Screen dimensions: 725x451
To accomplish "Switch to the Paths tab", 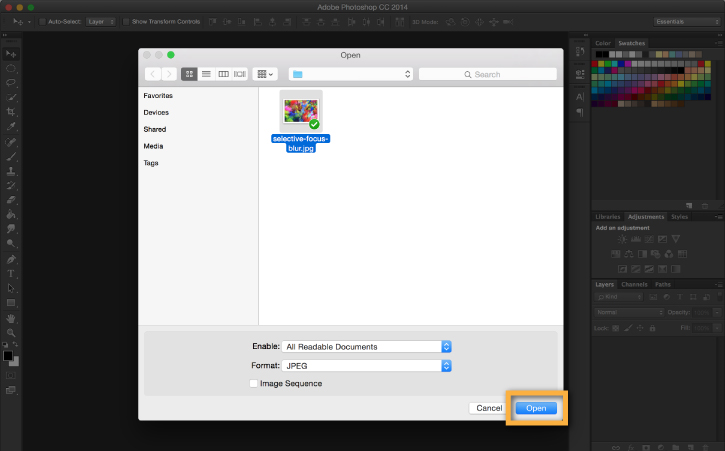I will [x=663, y=284].
